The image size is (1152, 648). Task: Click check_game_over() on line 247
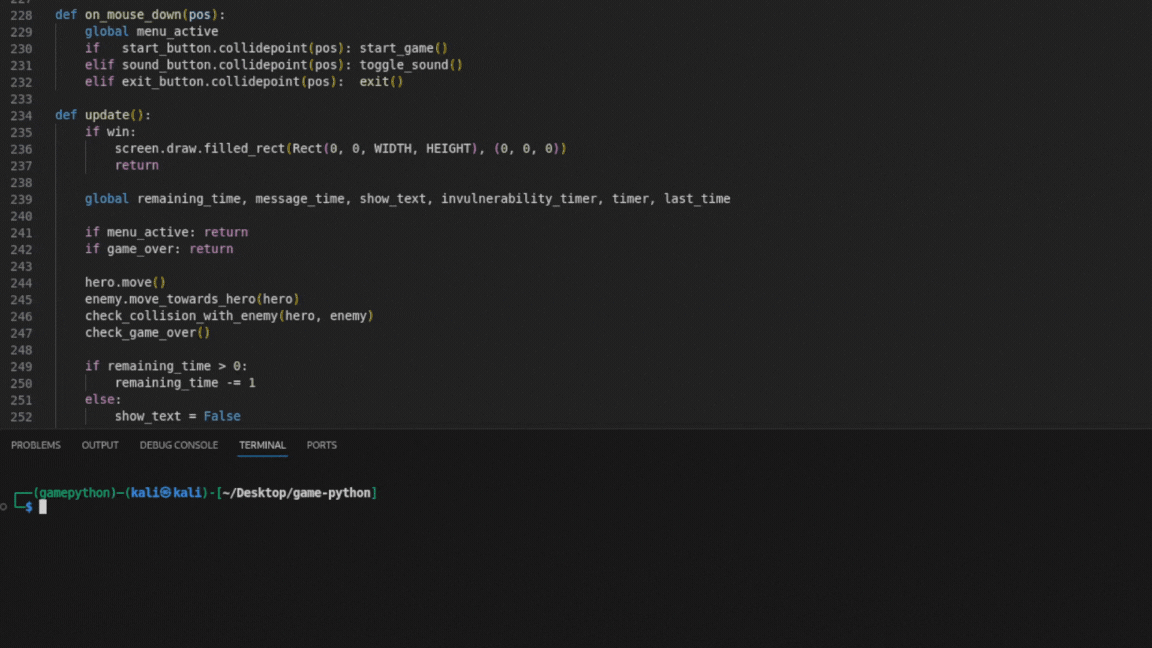coord(147,333)
